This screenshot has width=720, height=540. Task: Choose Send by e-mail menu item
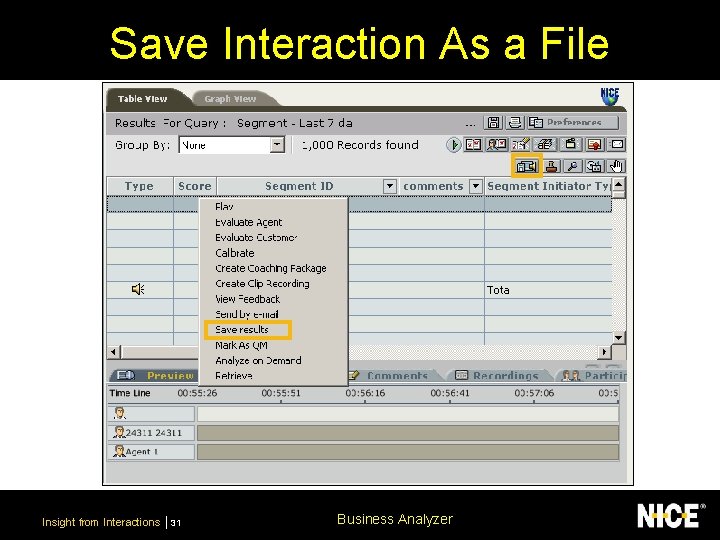pos(273,315)
